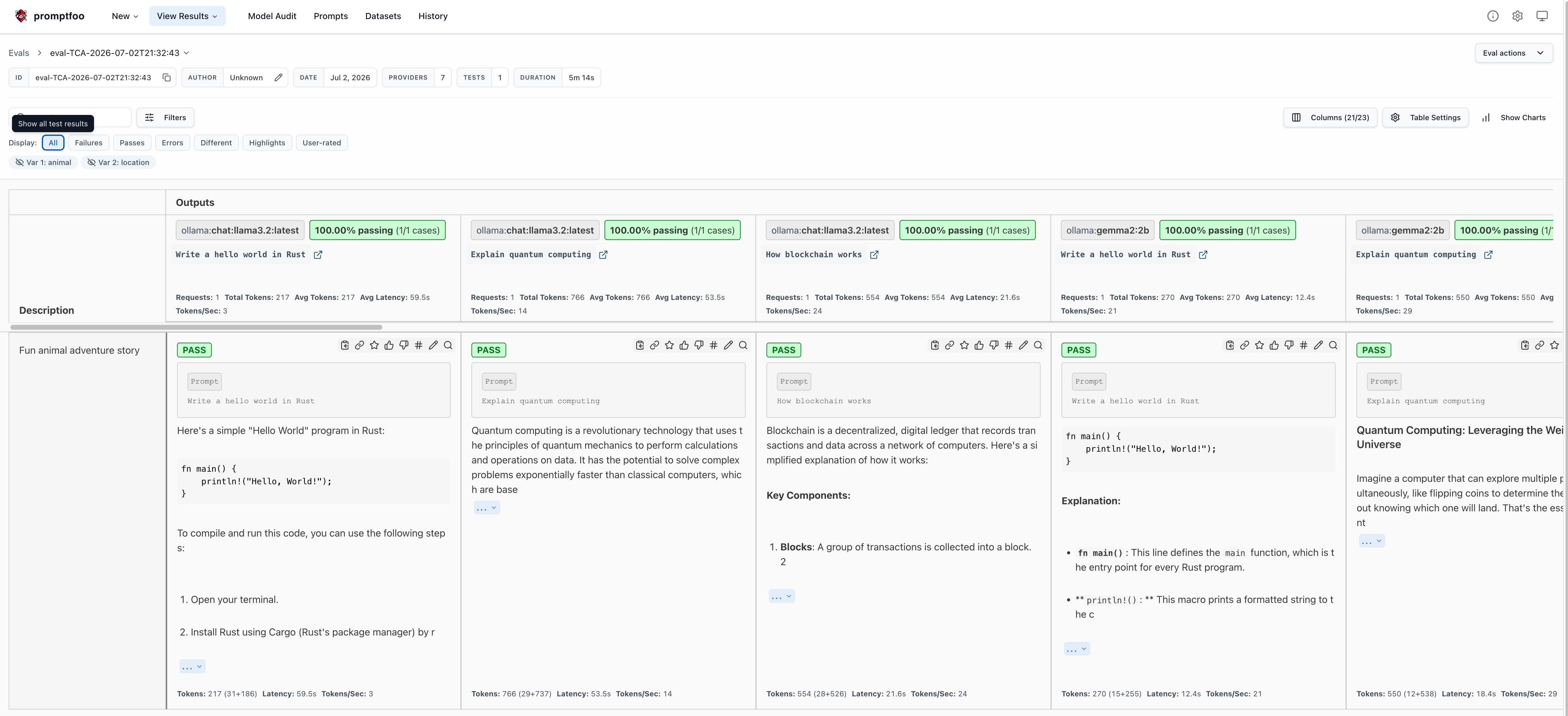The height and width of the screenshot is (716, 1568).
Task: Copy share link of first output cell
Action: pyautogui.click(x=360, y=345)
